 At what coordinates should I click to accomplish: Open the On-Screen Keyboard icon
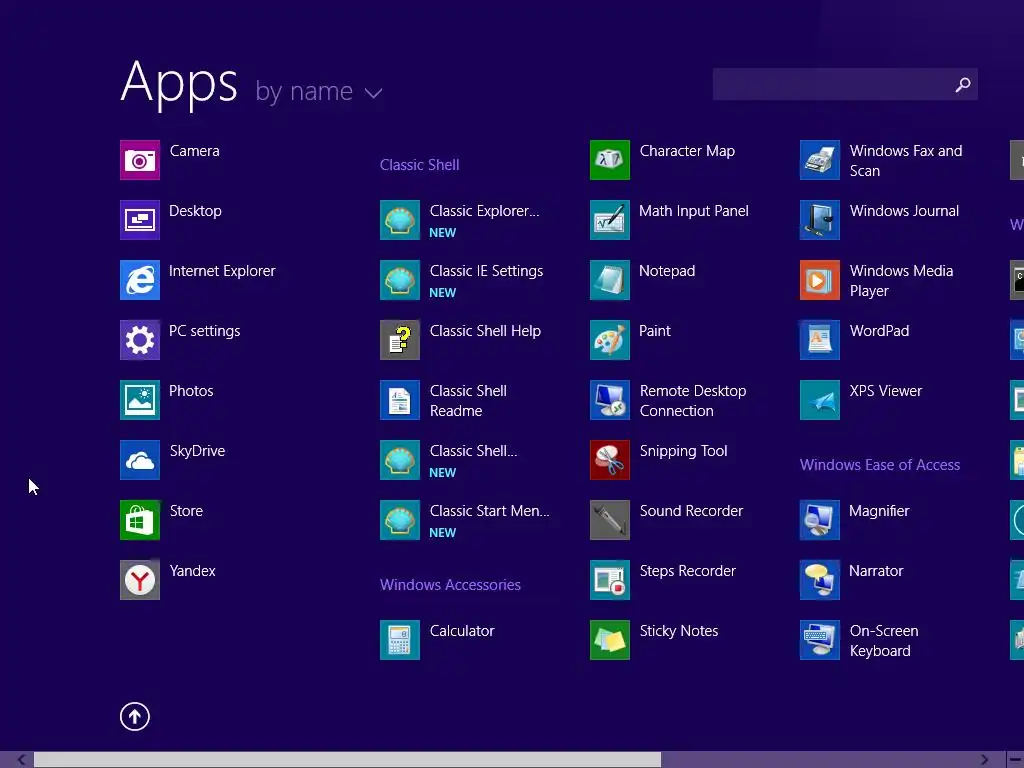(820, 640)
